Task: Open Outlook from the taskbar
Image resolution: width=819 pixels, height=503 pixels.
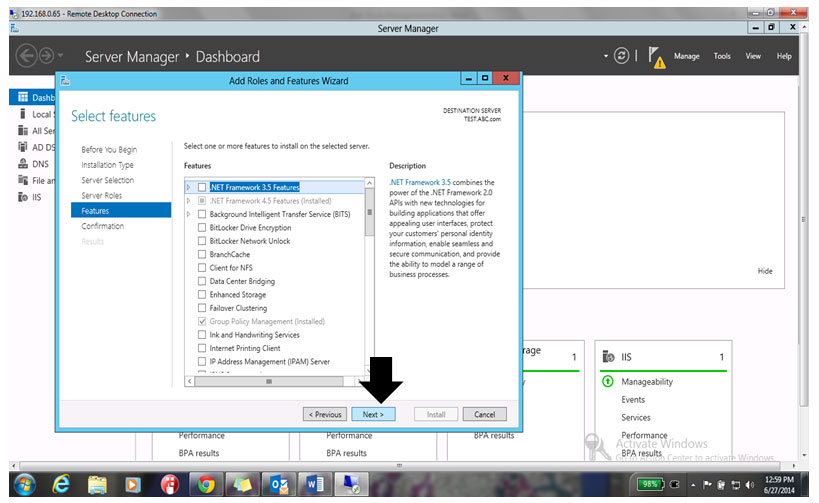Action: (x=278, y=485)
